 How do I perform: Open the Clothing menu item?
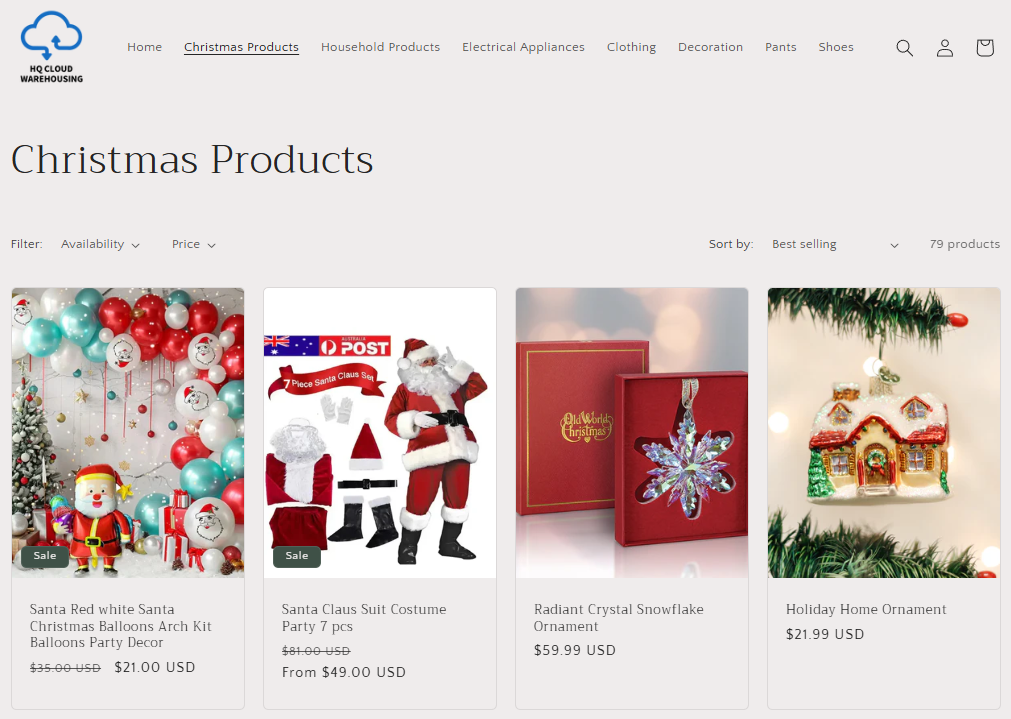[631, 47]
